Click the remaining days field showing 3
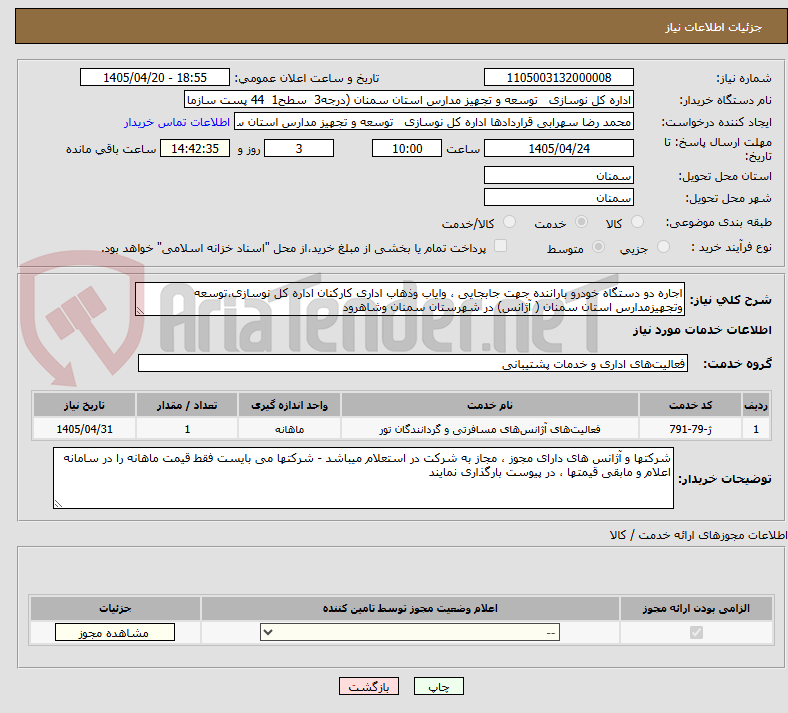 point(299,148)
